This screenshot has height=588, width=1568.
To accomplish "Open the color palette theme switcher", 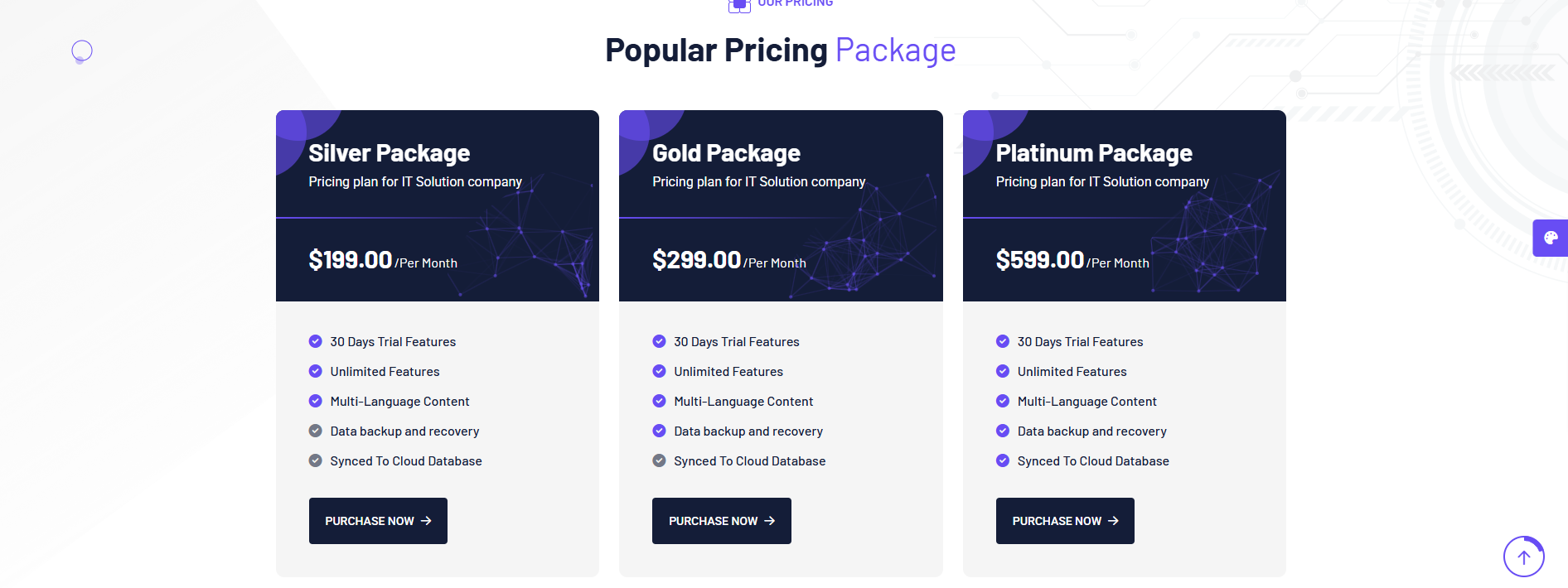I will (x=1551, y=239).
